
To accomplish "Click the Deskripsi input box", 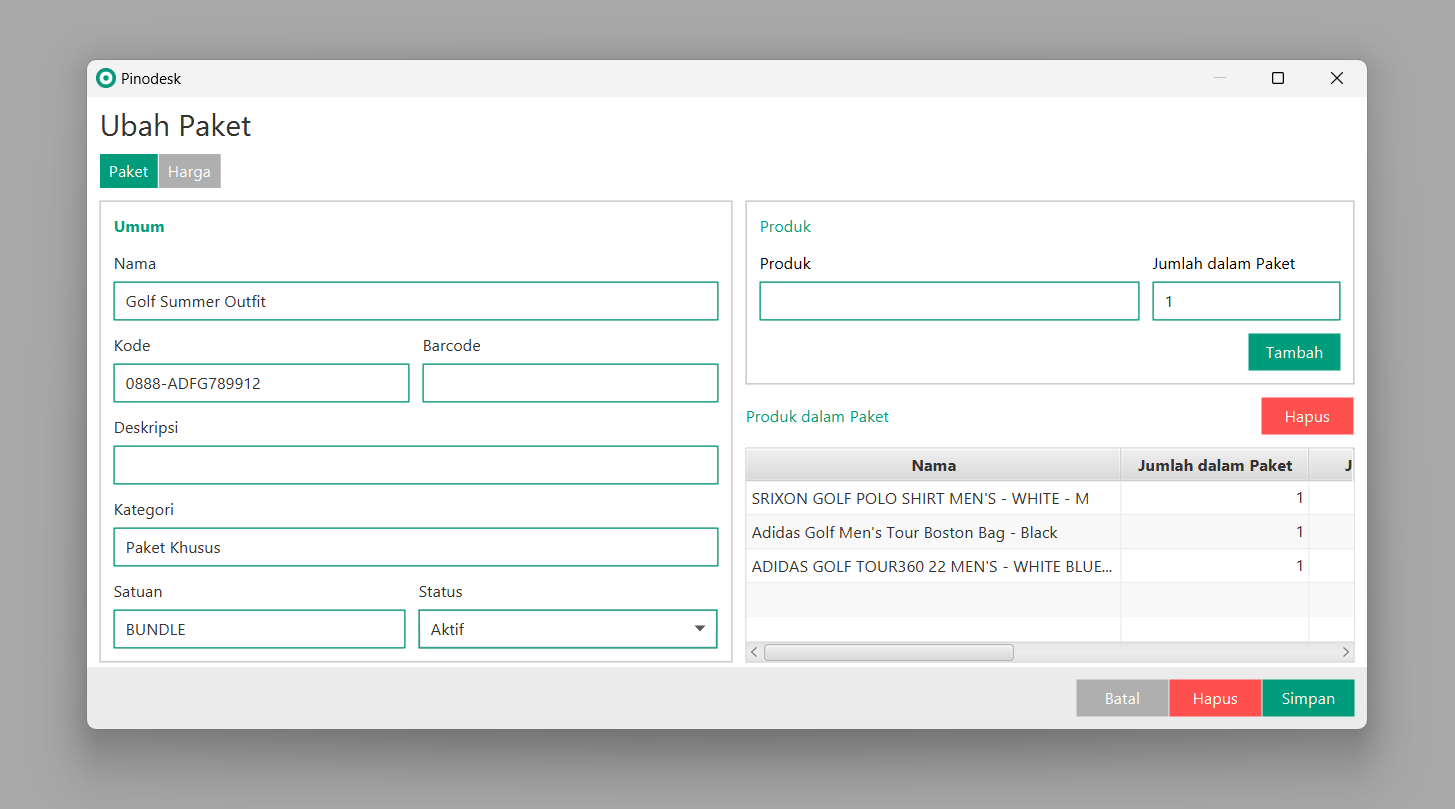I will pyautogui.click(x=415, y=465).
